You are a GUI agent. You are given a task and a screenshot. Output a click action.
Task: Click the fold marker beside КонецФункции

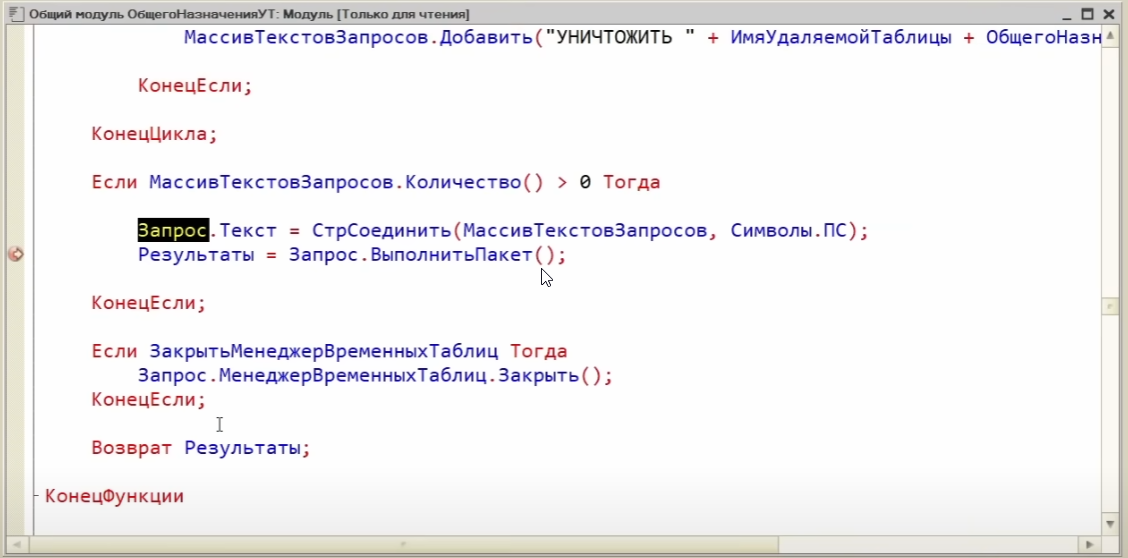[37, 496]
